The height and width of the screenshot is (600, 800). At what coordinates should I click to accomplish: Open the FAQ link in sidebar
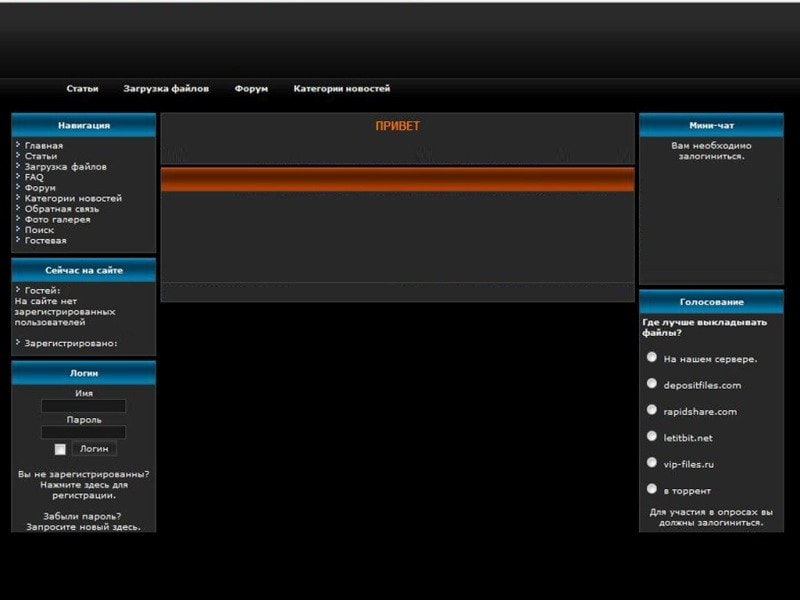coord(34,177)
